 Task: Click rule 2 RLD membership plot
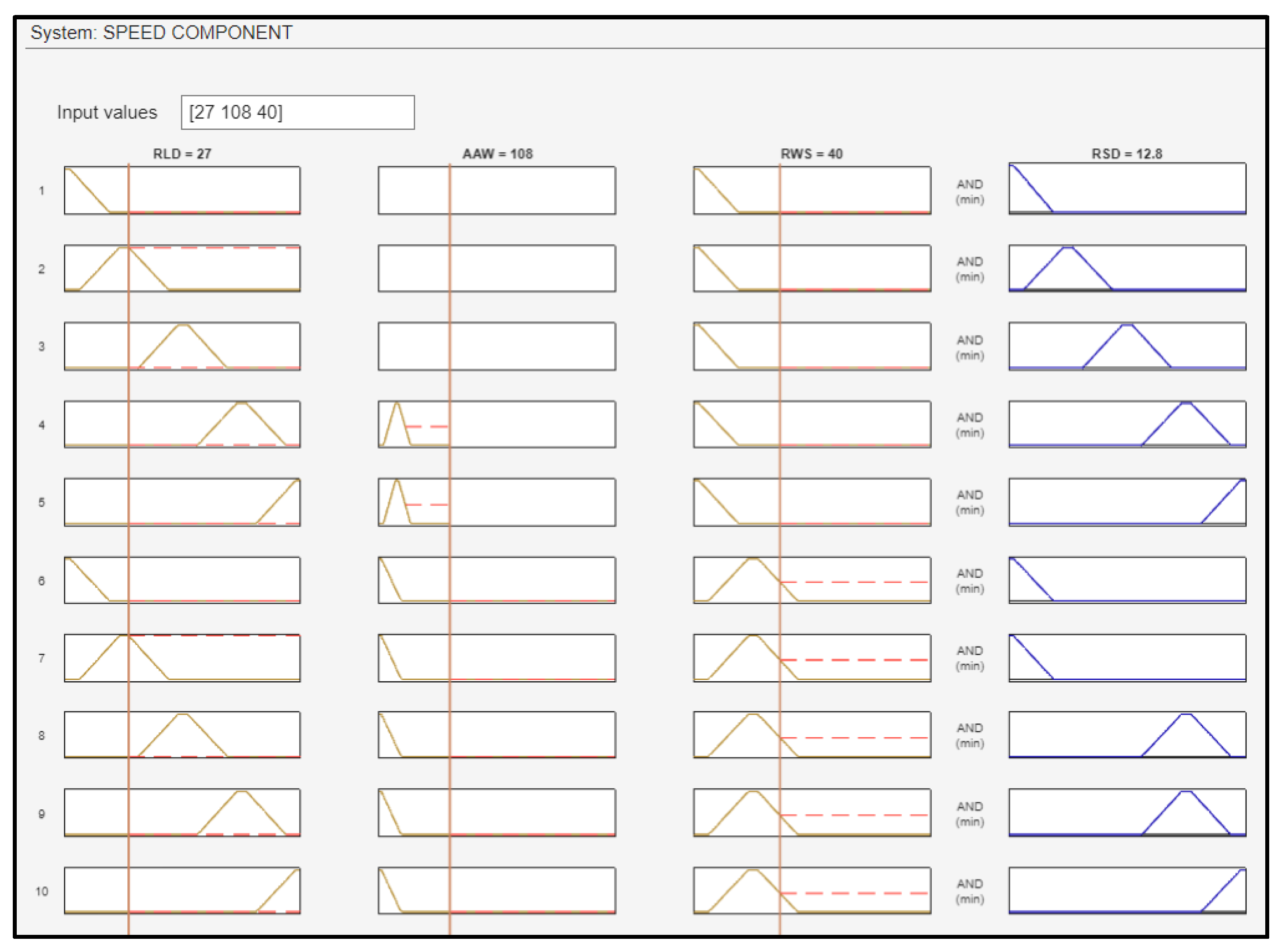pos(182,269)
